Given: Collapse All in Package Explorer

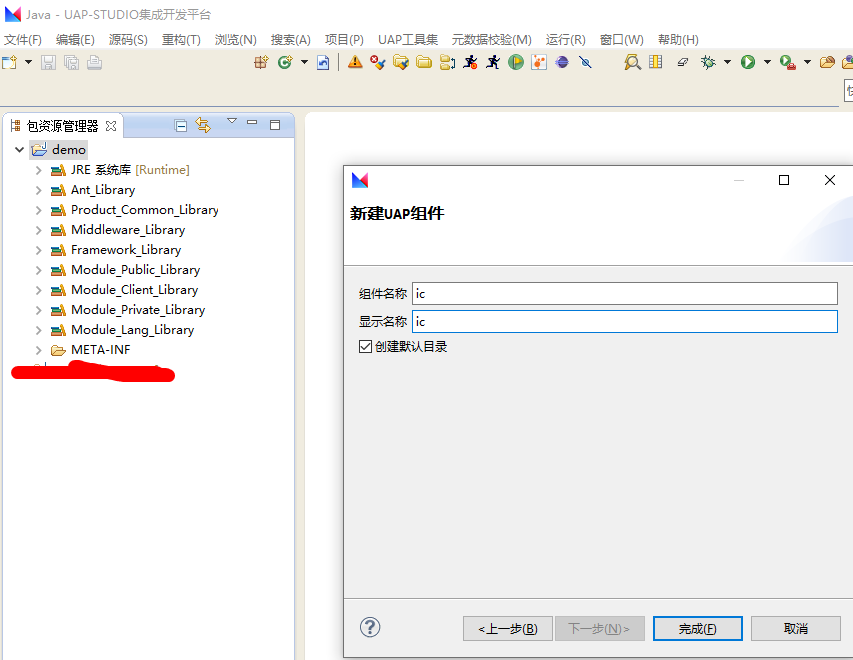Looking at the screenshot, I should point(181,126).
